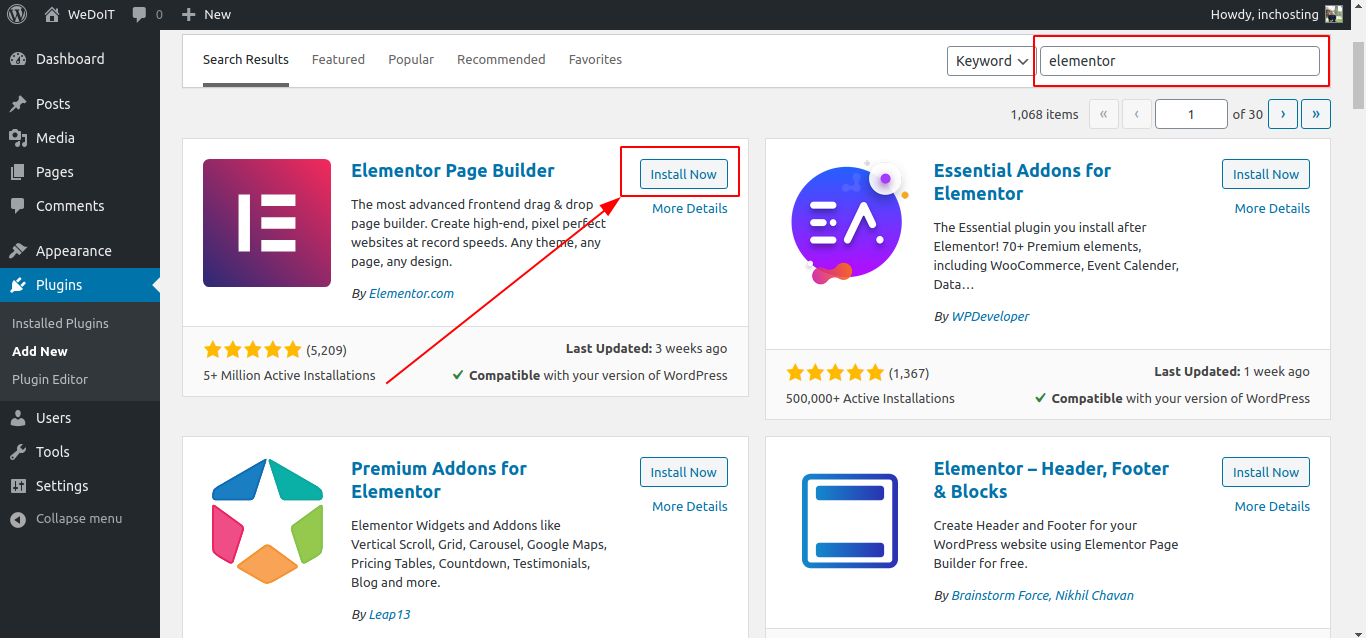Jump to last page of results
Image resolution: width=1366 pixels, height=638 pixels.
point(1316,114)
